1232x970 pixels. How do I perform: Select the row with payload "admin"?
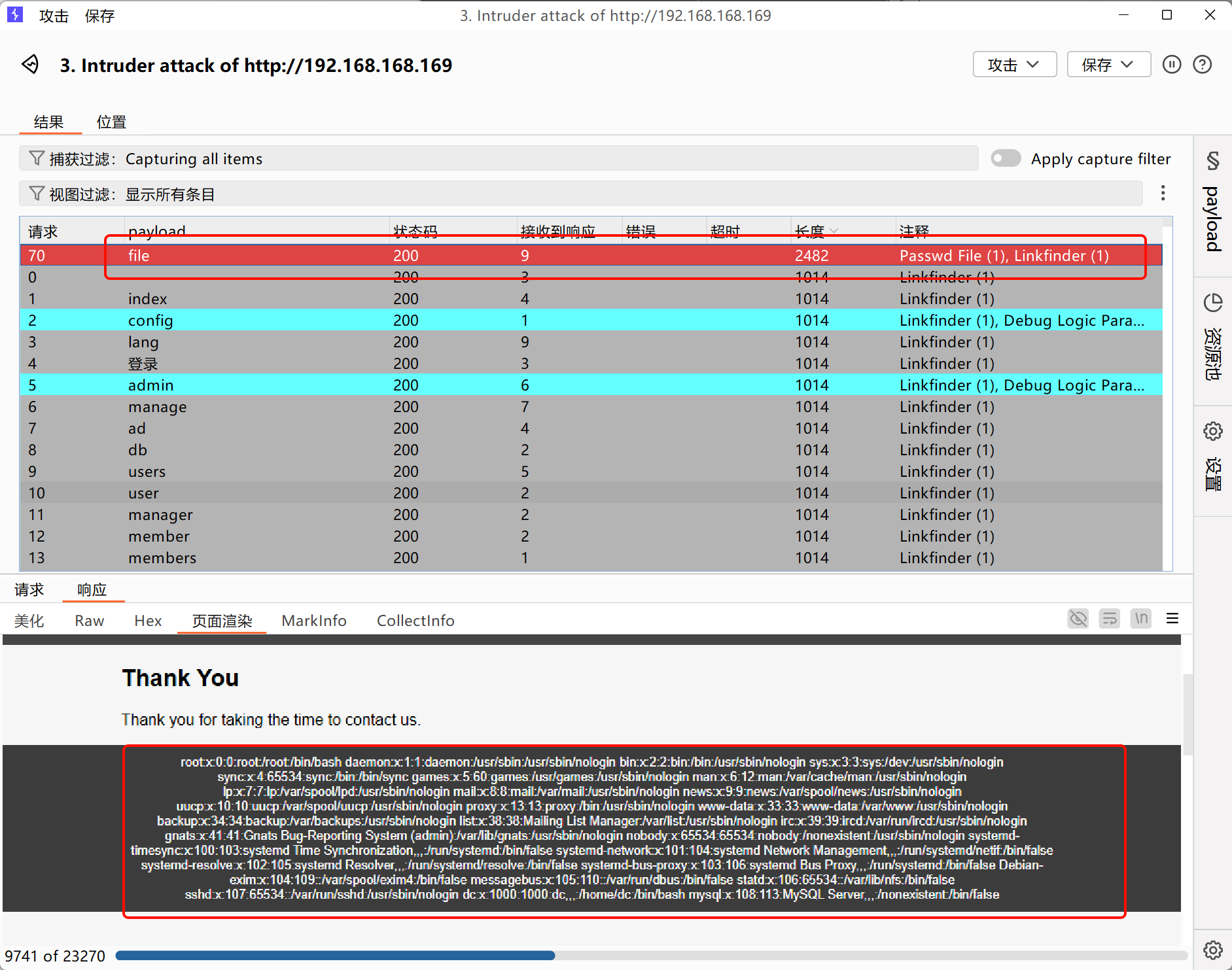591,385
